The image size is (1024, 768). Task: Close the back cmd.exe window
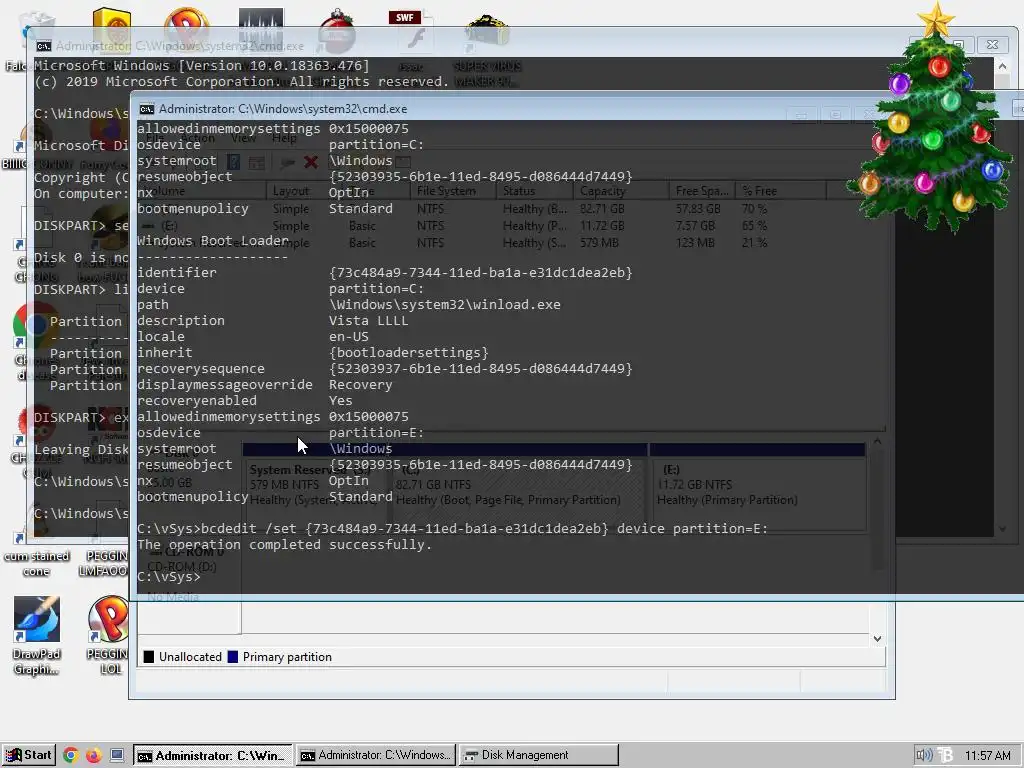[992, 44]
